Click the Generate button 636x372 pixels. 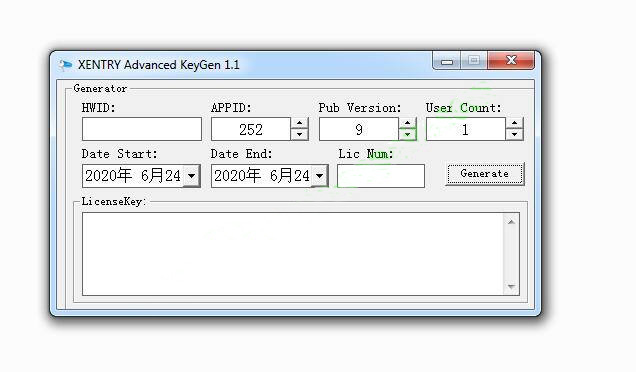[485, 174]
